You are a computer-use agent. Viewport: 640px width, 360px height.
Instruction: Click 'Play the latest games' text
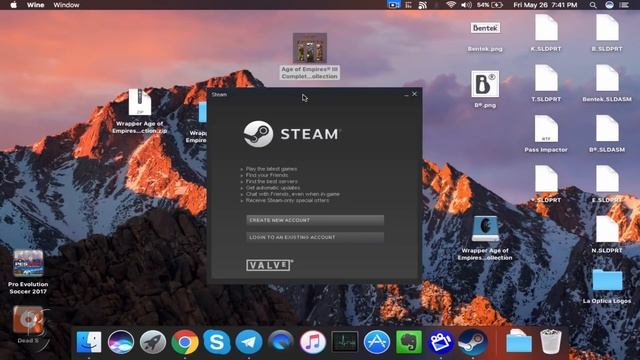click(x=271, y=169)
